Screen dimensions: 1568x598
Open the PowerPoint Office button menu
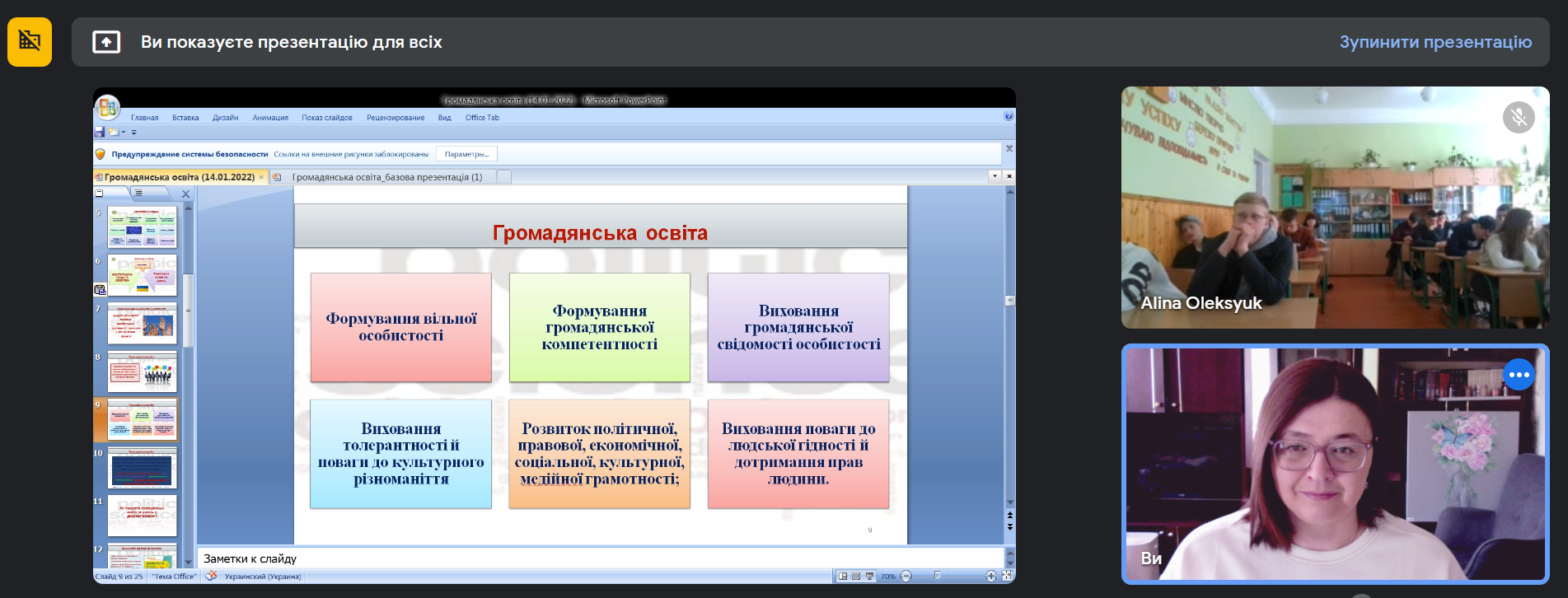pyautogui.click(x=107, y=107)
